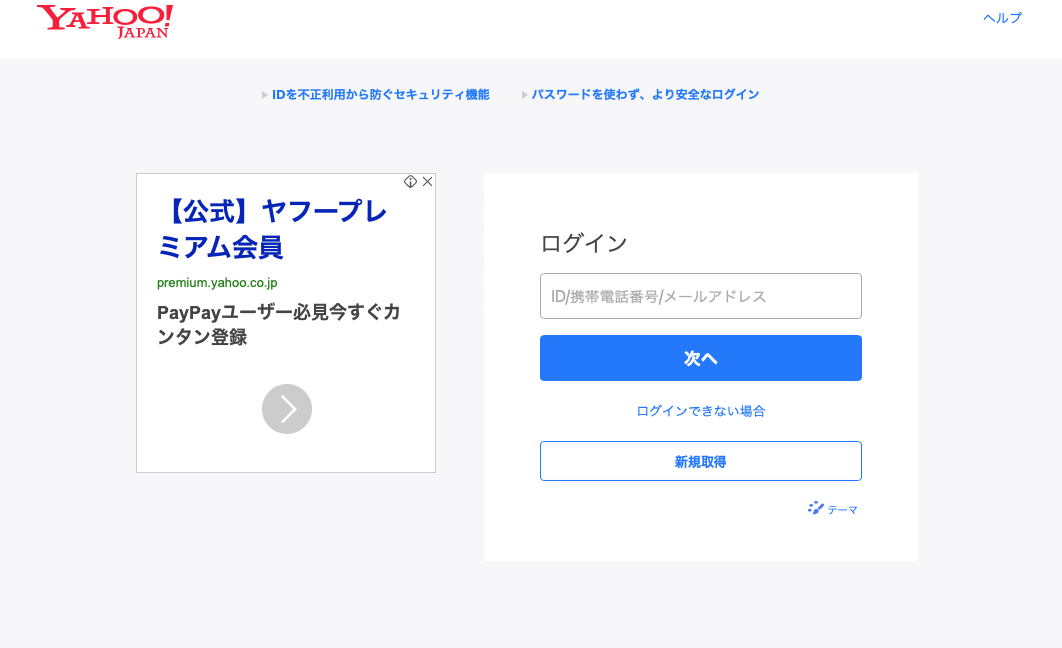Open the テーマ theme link text
1062x648 pixels.
[x=843, y=510]
